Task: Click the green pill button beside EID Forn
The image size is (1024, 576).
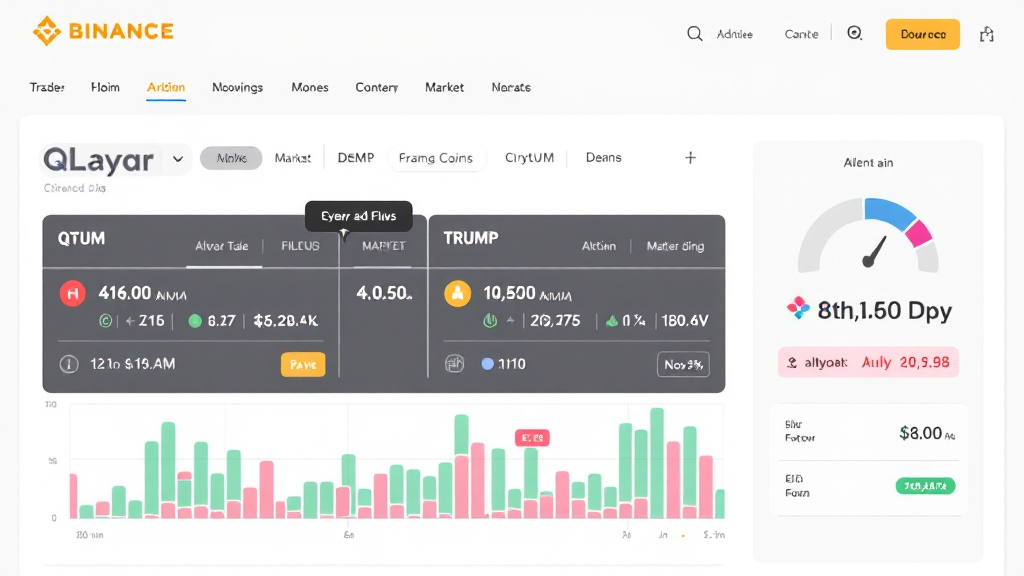Action: (x=925, y=486)
